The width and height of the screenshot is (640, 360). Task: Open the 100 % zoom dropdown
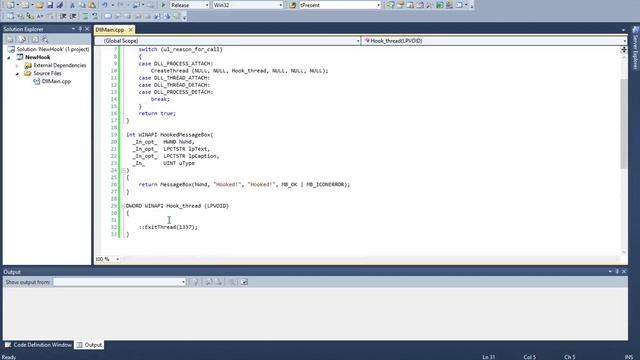pyautogui.click(x=117, y=259)
